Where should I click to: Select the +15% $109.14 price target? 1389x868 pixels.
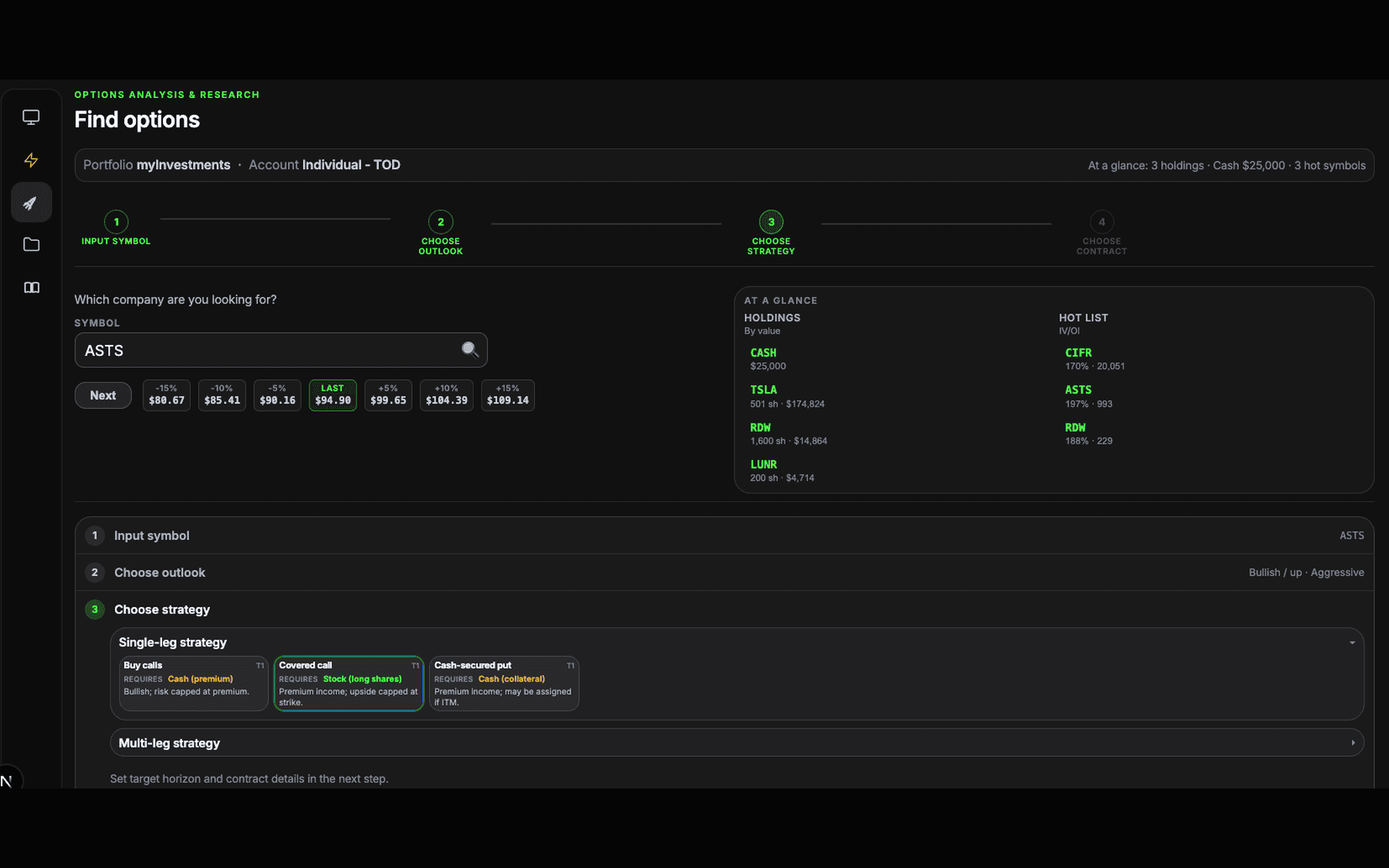pyautogui.click(x=508, y=395)
